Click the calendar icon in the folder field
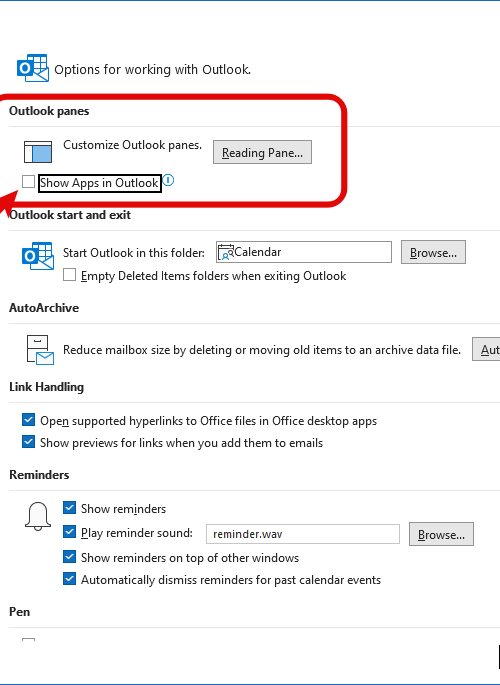 [x=226, y=253]
